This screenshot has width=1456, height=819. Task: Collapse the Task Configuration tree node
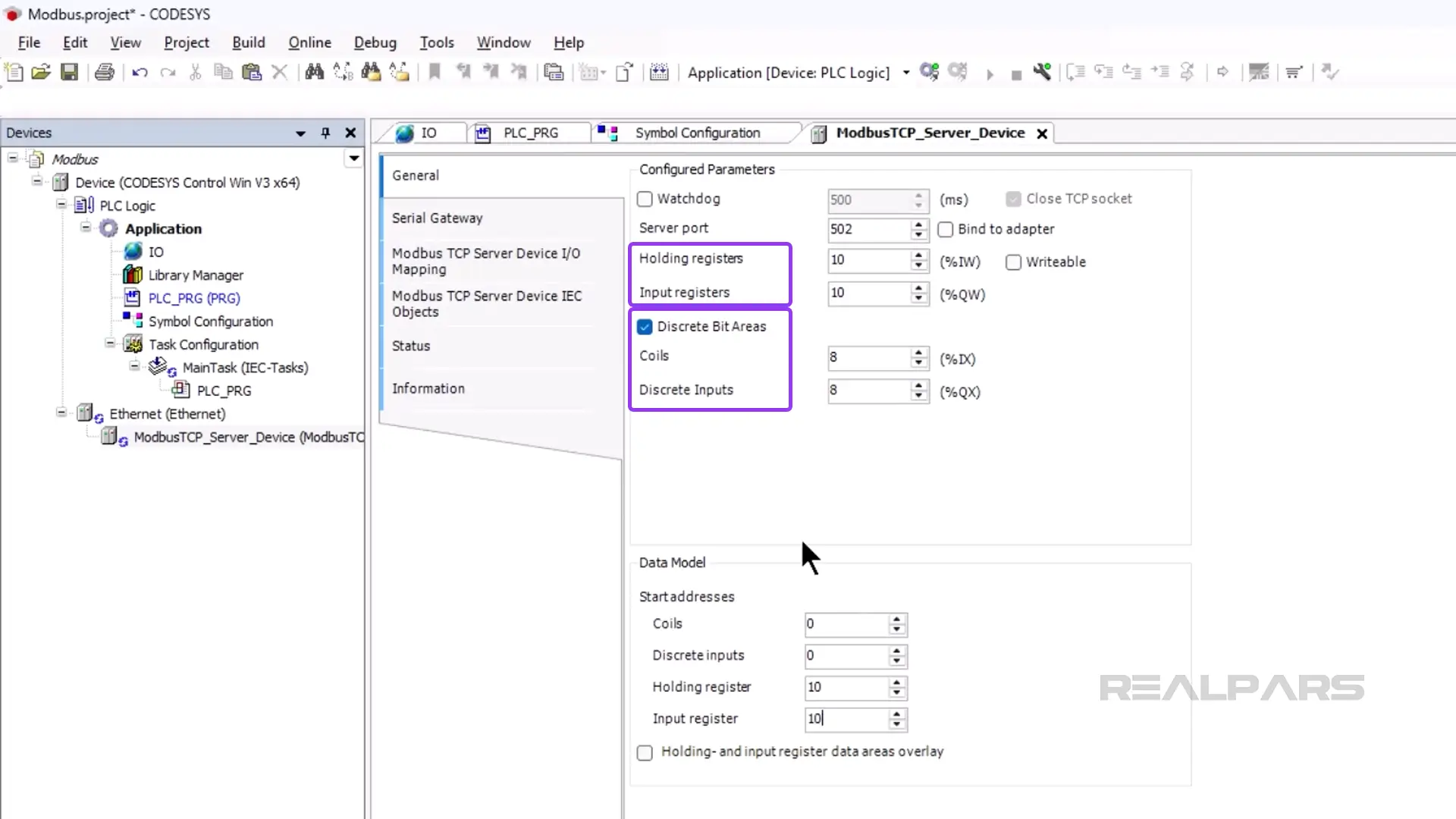point(110,343)
